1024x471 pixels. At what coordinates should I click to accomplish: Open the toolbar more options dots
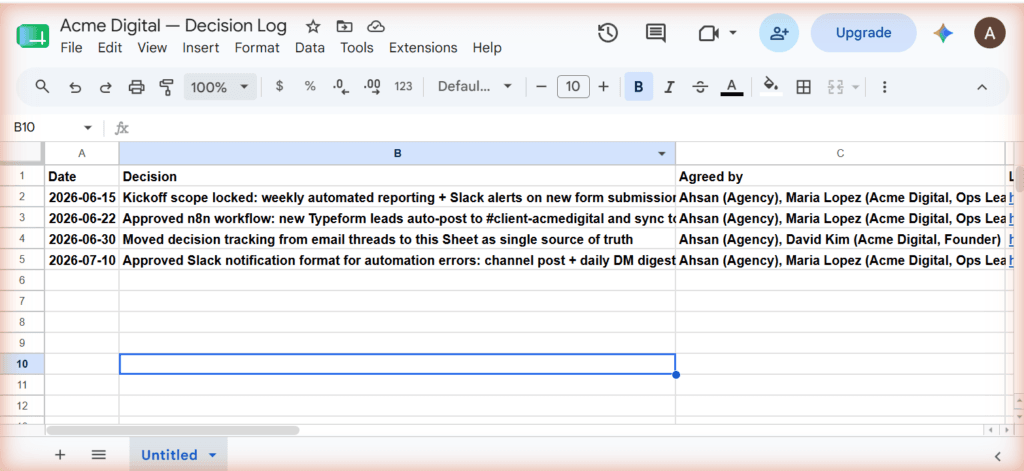click(x=885, y=87)
